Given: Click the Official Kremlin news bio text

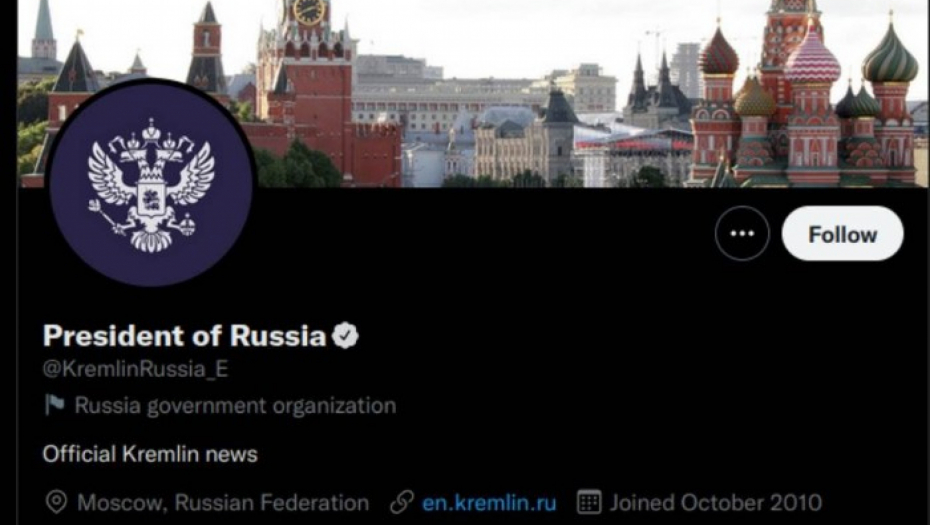Looking at the screenshot, I should (150, 454).
